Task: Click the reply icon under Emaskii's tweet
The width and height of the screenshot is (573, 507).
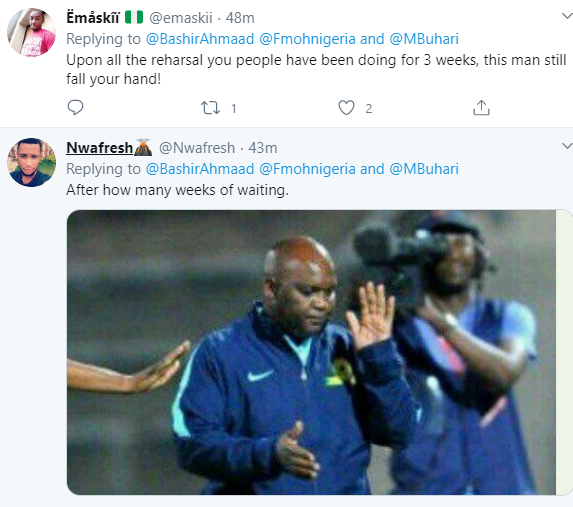Action: [x=76, y=107]
